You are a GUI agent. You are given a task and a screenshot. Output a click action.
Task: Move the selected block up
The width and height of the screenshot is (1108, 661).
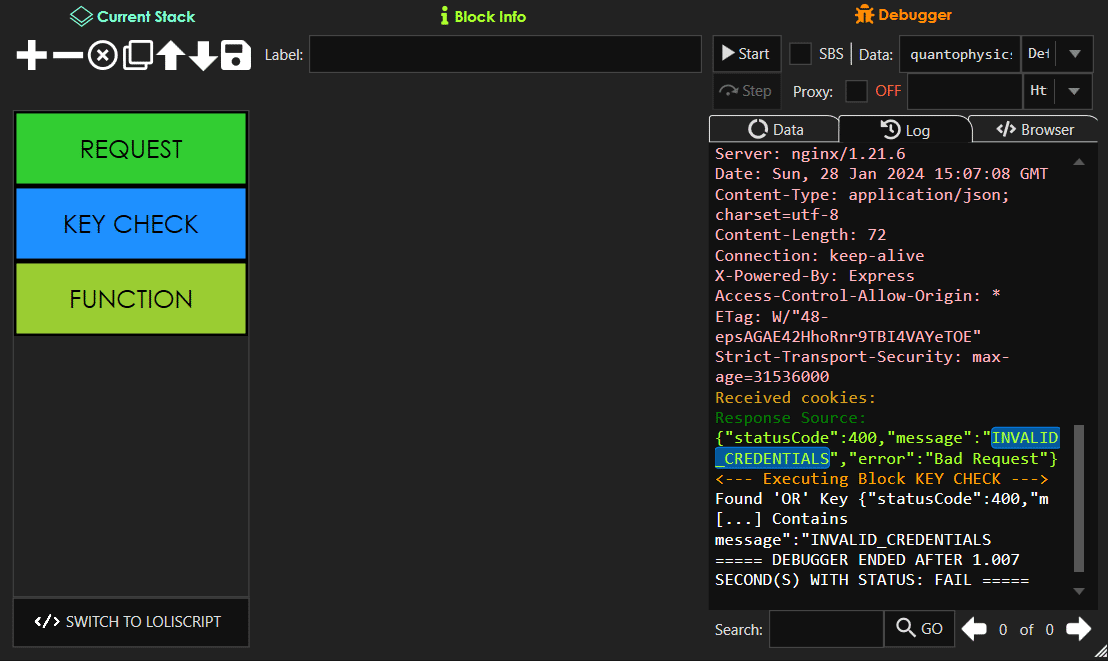click(x=170, y=55)
